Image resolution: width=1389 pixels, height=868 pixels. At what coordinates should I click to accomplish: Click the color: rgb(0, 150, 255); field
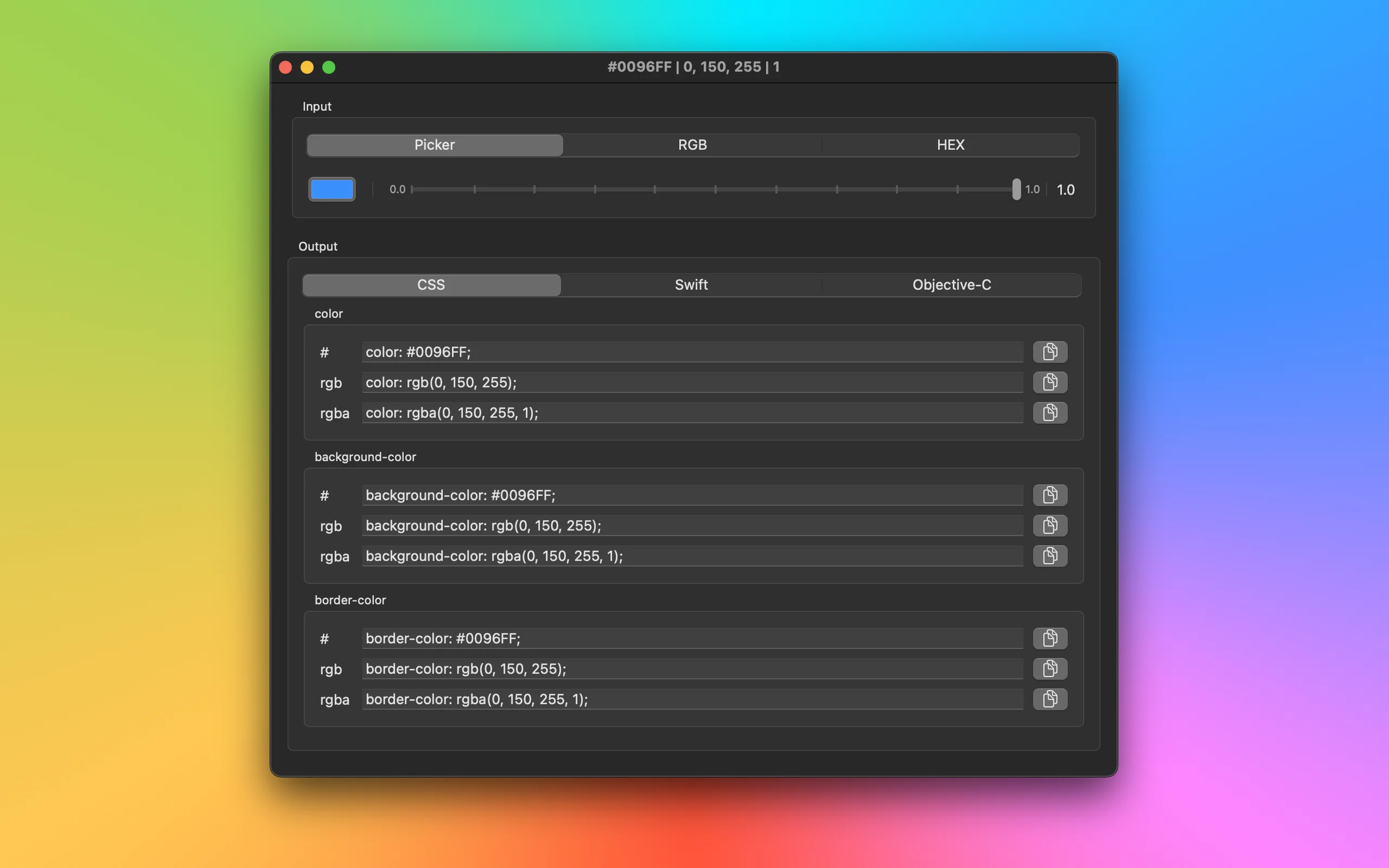pos(692,382)
